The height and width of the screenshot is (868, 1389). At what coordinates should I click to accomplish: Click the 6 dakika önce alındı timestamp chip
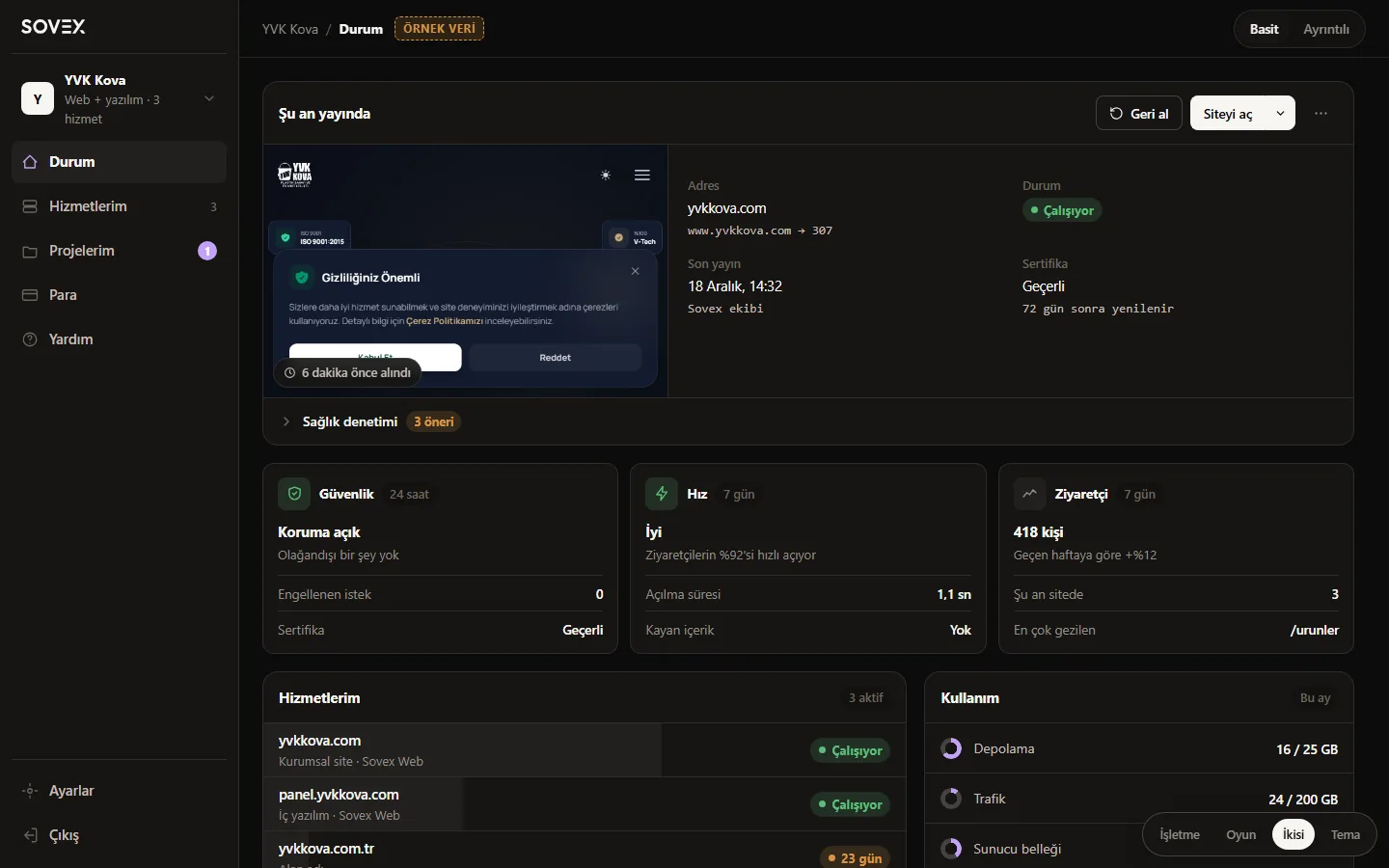348,373
